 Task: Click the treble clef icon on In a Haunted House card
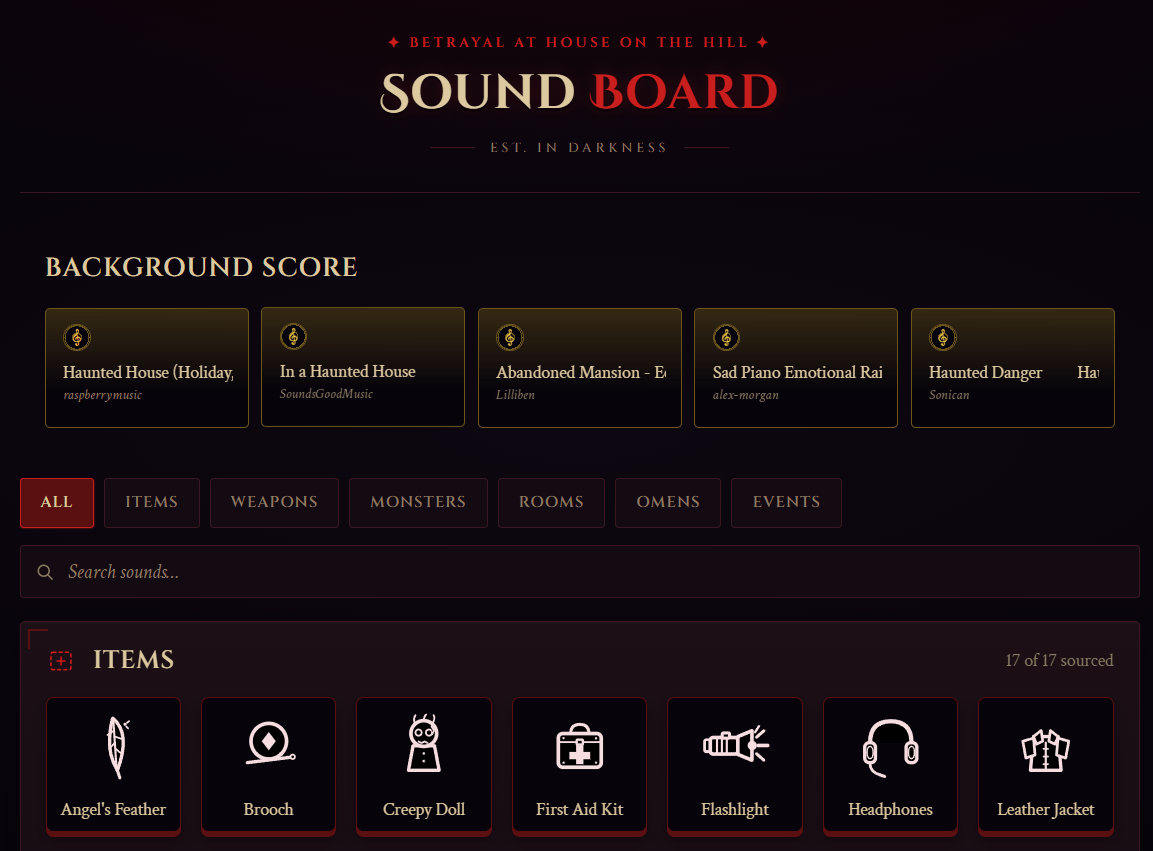point(293,337)
